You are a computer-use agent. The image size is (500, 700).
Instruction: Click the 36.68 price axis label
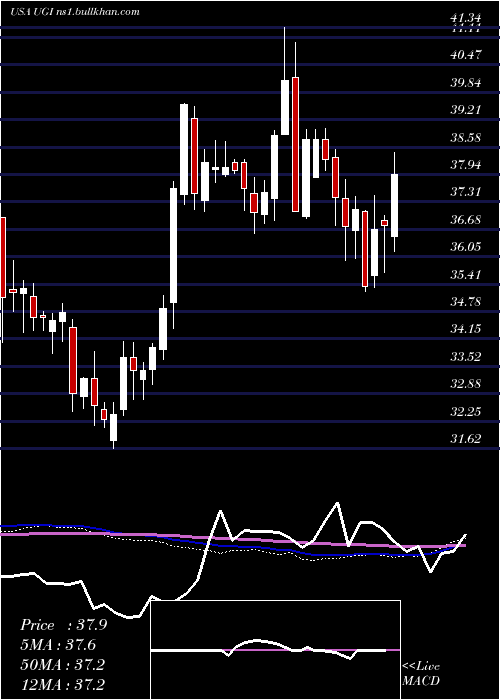466,220
